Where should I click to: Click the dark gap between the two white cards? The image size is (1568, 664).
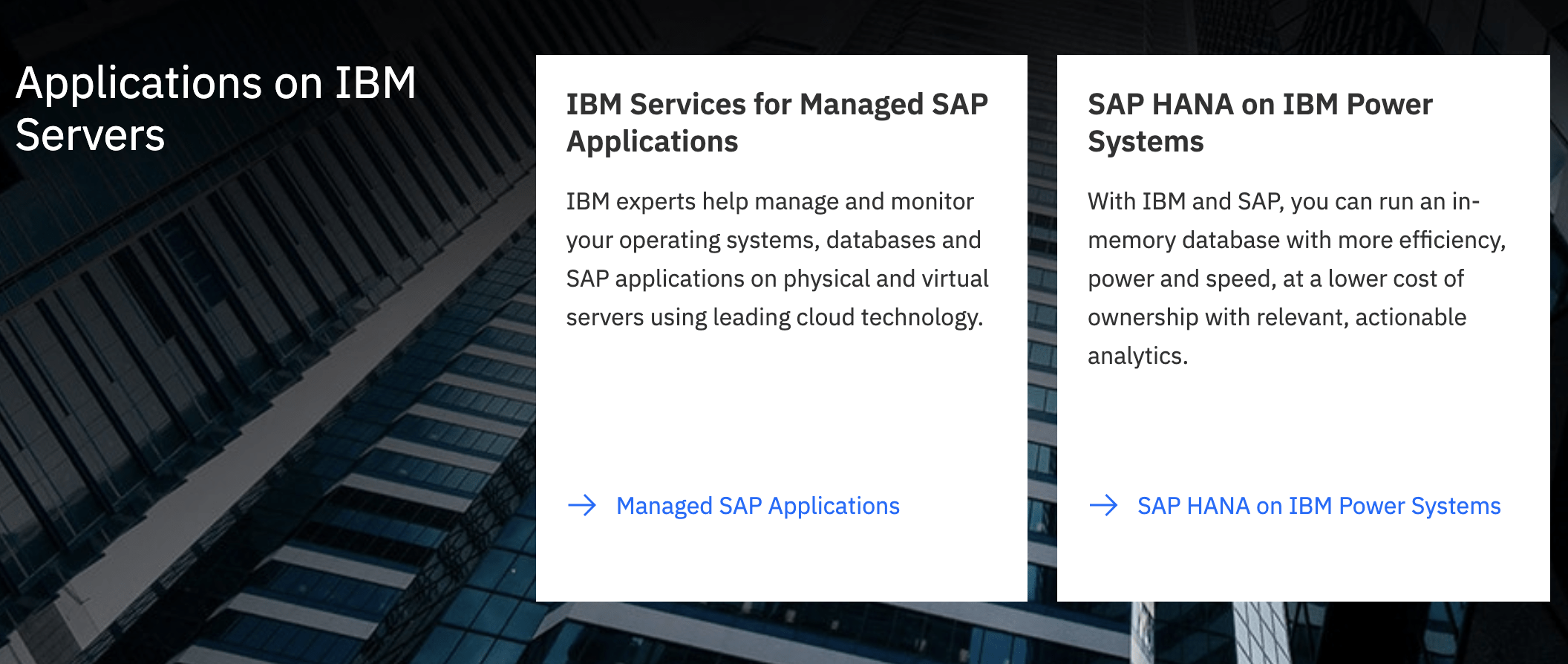click(x=1042, y=327)
